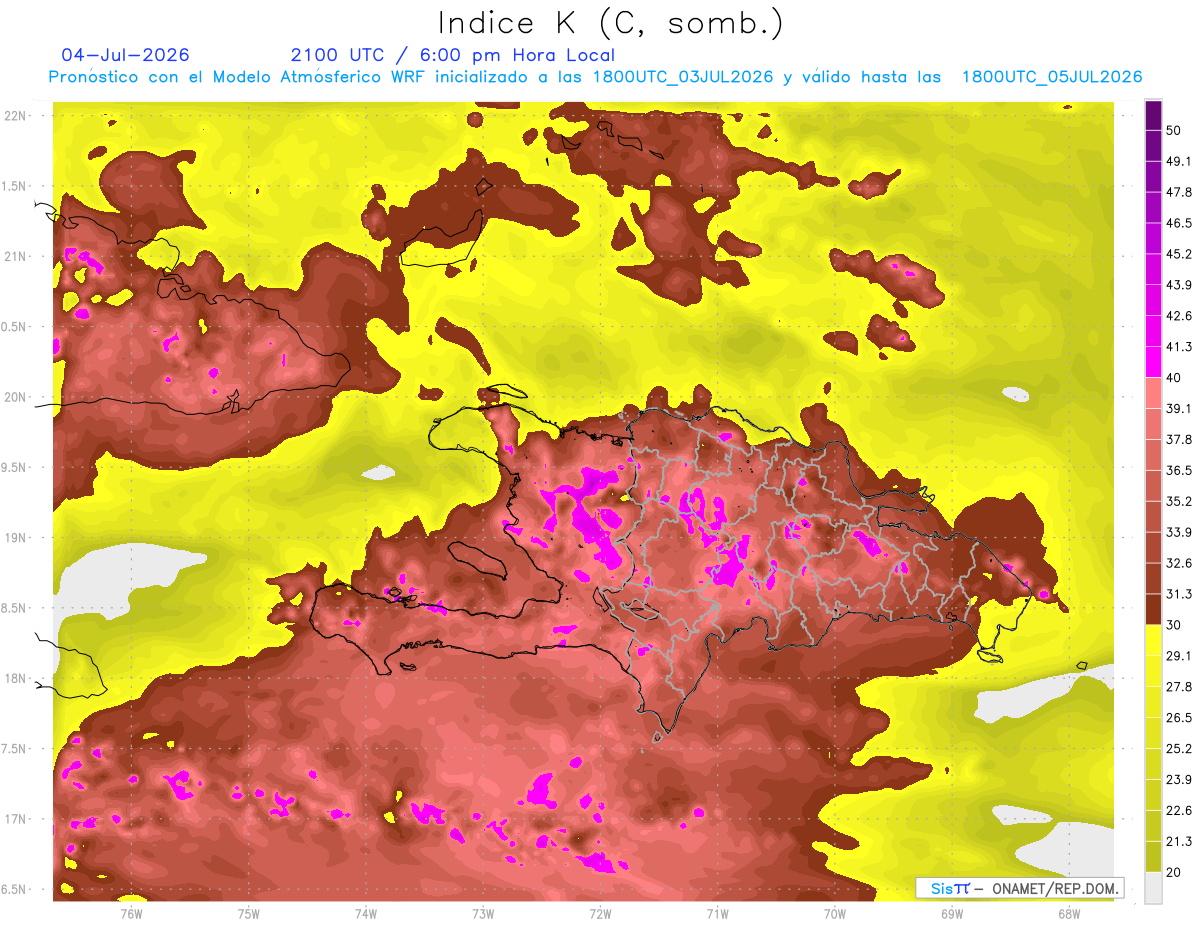
Task: Click the dark purple top swatch above 50
Action: (x=1154, y=116)
